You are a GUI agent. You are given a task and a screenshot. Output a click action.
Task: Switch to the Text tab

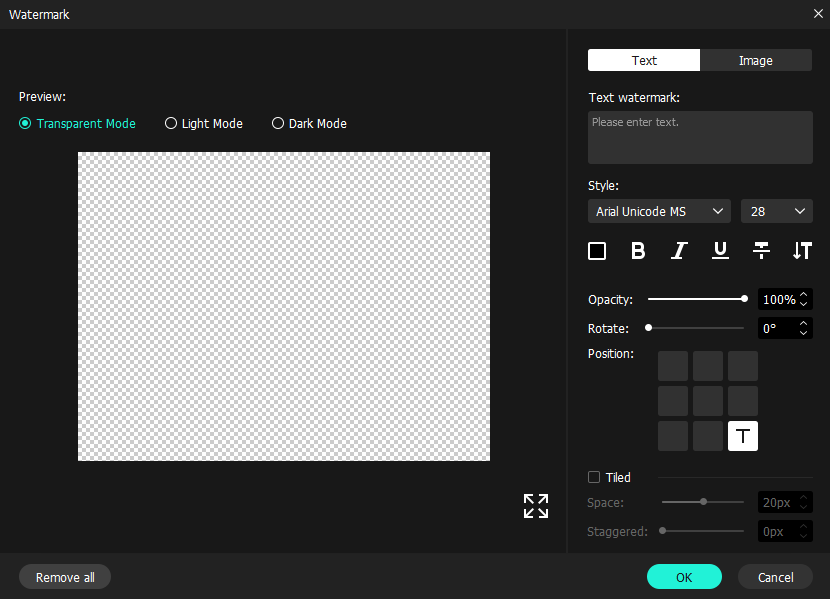click(644, 60)
